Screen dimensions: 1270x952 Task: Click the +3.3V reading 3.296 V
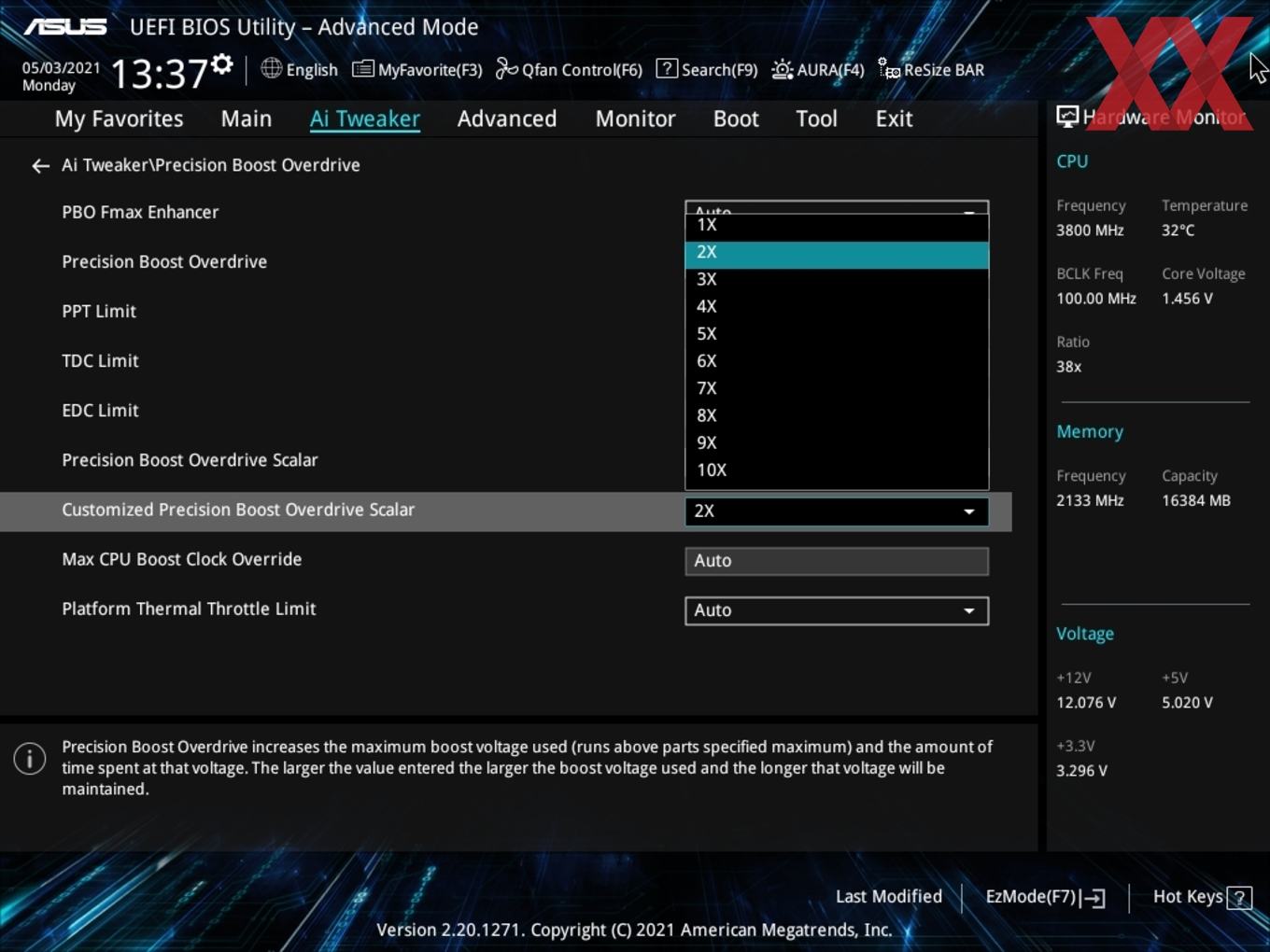coord(1081,771)
